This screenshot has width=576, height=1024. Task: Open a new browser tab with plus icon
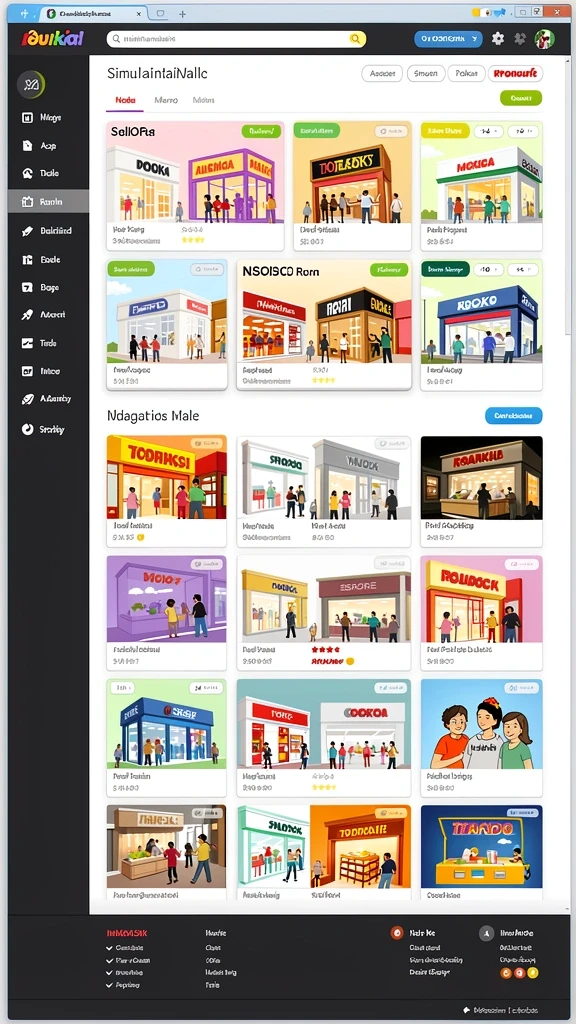tap(182, 14)
